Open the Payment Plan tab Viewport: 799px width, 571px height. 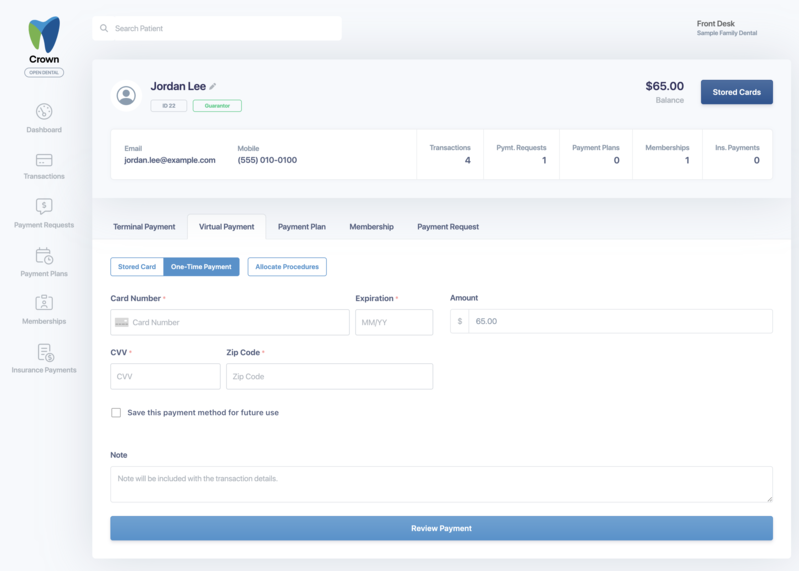point(302,227)
